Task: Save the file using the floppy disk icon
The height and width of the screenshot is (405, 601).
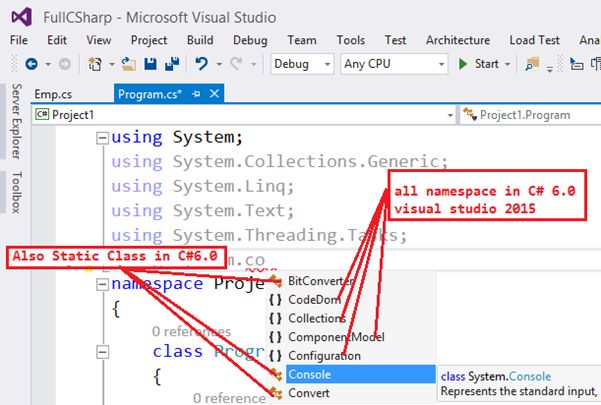Action: [150, 64]
